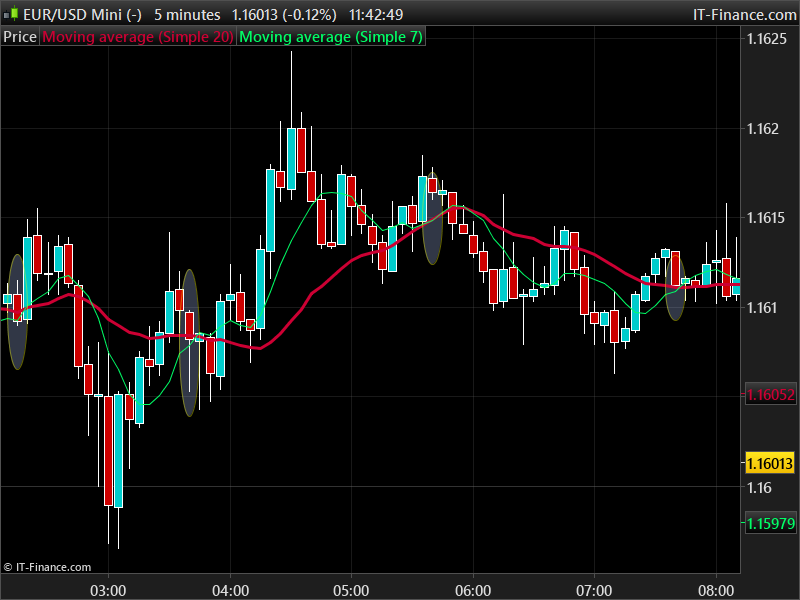Click the 1.16 price axis value
The height and width of the screenshot is (600, 800).
759,487
